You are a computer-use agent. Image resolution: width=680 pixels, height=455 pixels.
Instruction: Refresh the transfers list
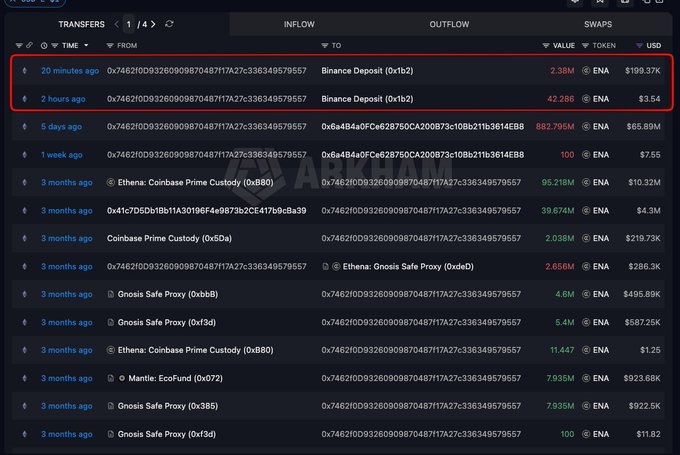(169, 24)
